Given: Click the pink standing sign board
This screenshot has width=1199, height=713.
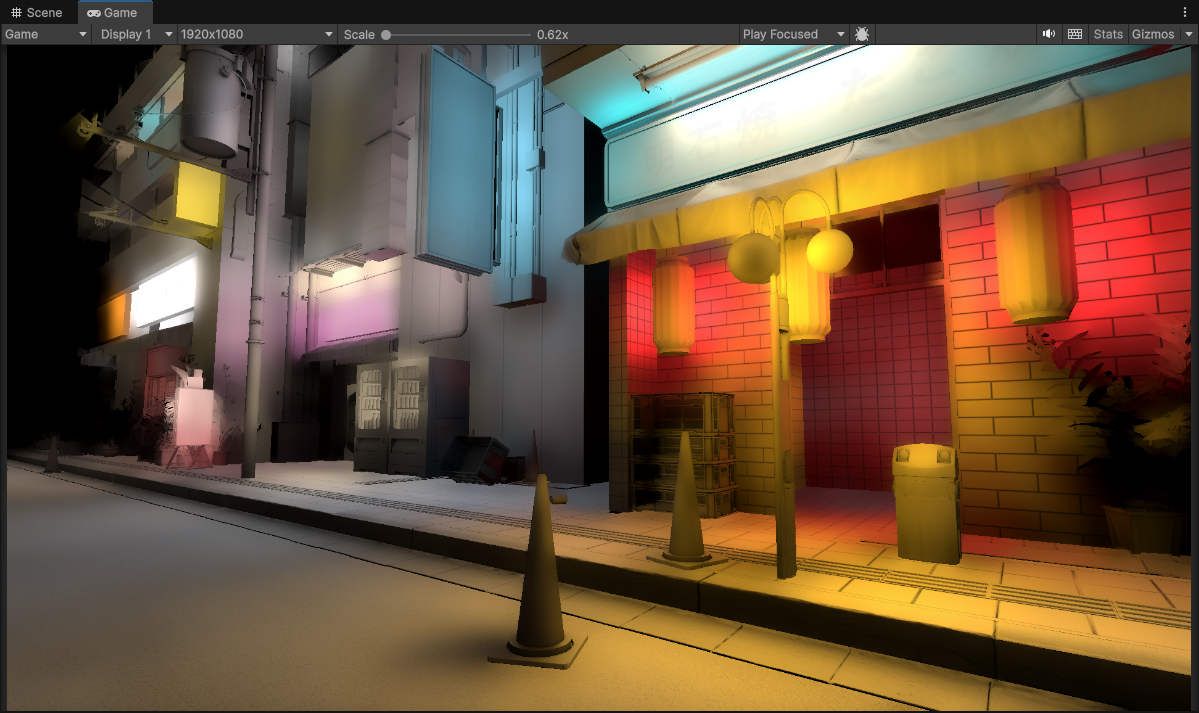Looking at the screenshot, I should click(193, 415).
